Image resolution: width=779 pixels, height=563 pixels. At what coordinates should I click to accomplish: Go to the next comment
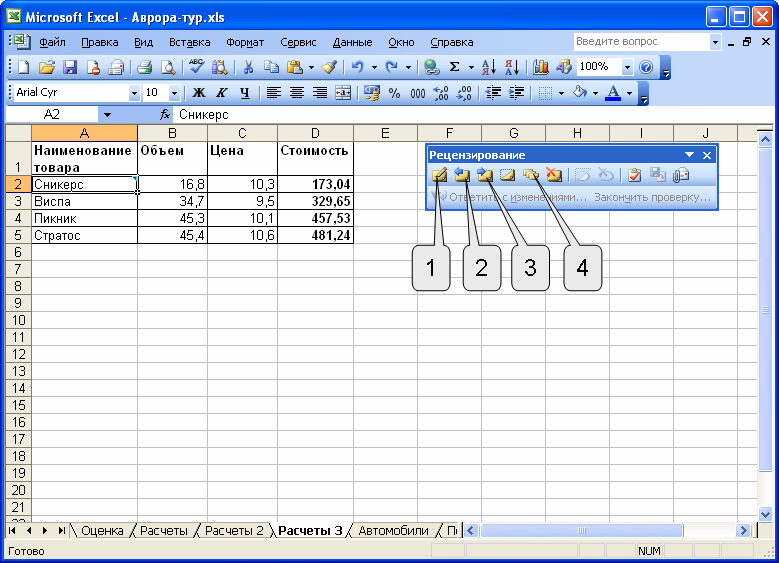[x=485, y=175]
